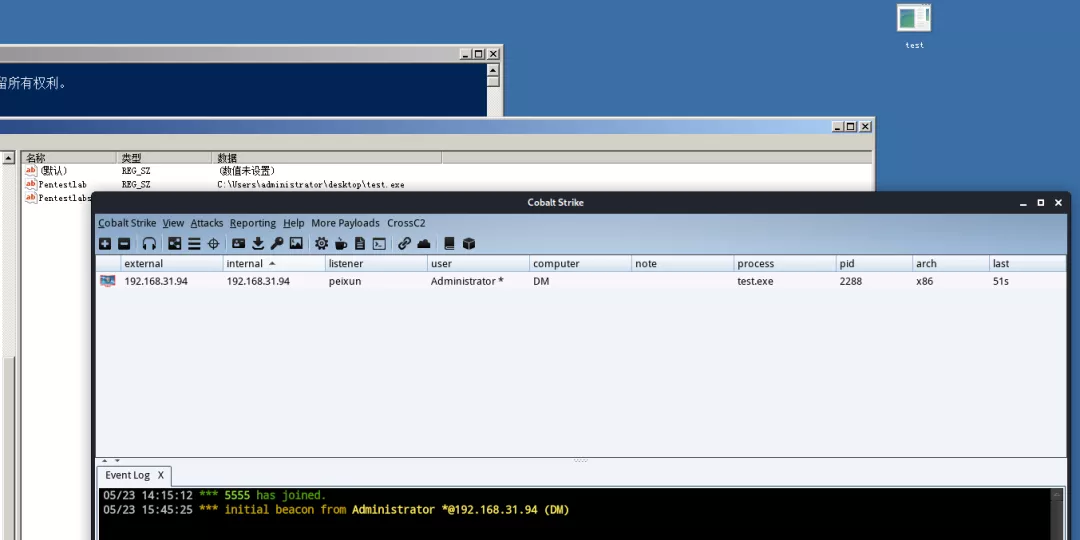The height and width of the screenshot is (540, 1080).
Task: Click the document MS Office macro icon
Action: tap(360, 243)
